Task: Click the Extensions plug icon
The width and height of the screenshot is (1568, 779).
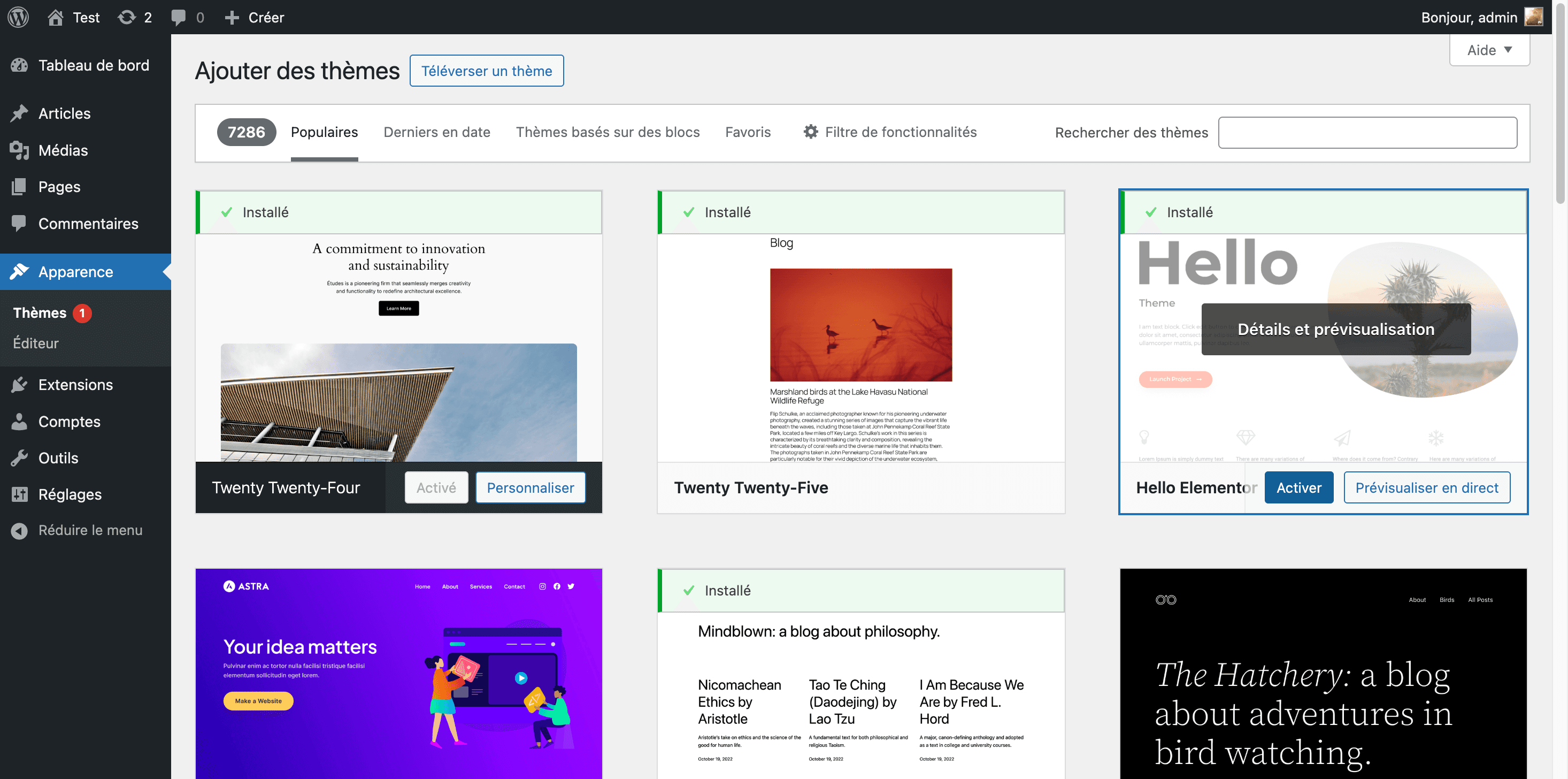Action: (19, 384)
